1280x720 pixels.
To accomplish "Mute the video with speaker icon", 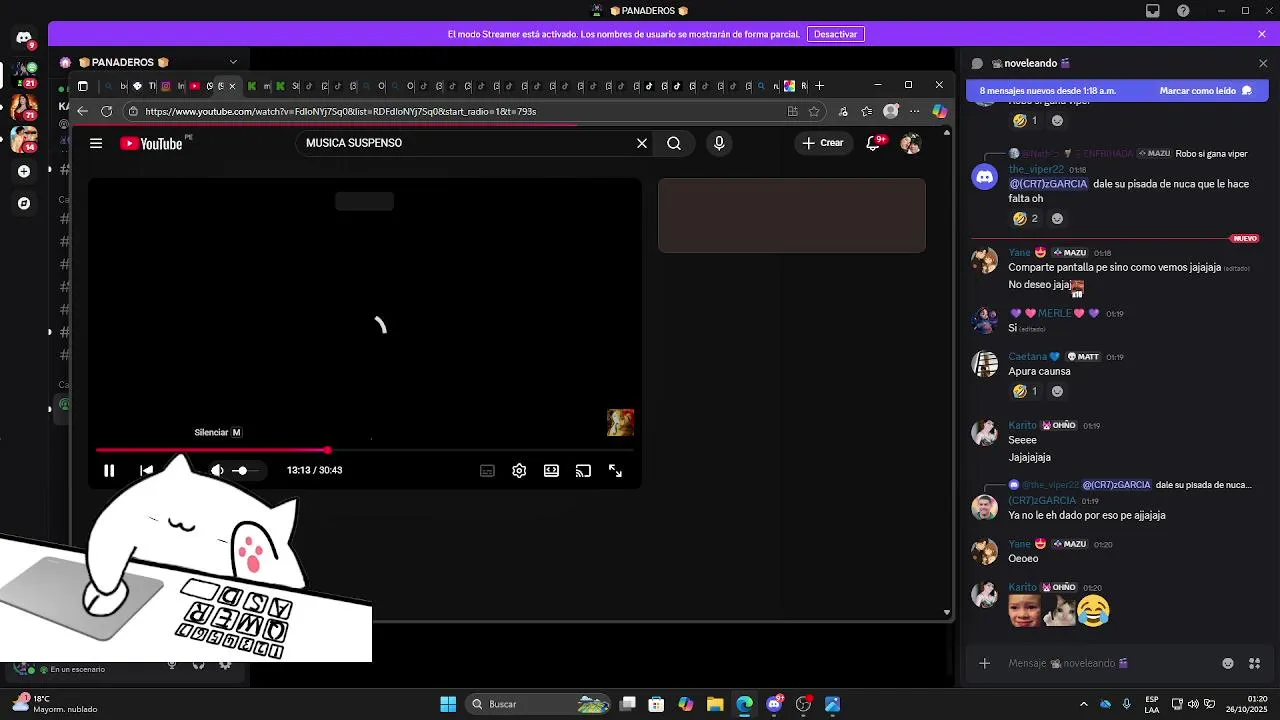I will pos(217,470).
